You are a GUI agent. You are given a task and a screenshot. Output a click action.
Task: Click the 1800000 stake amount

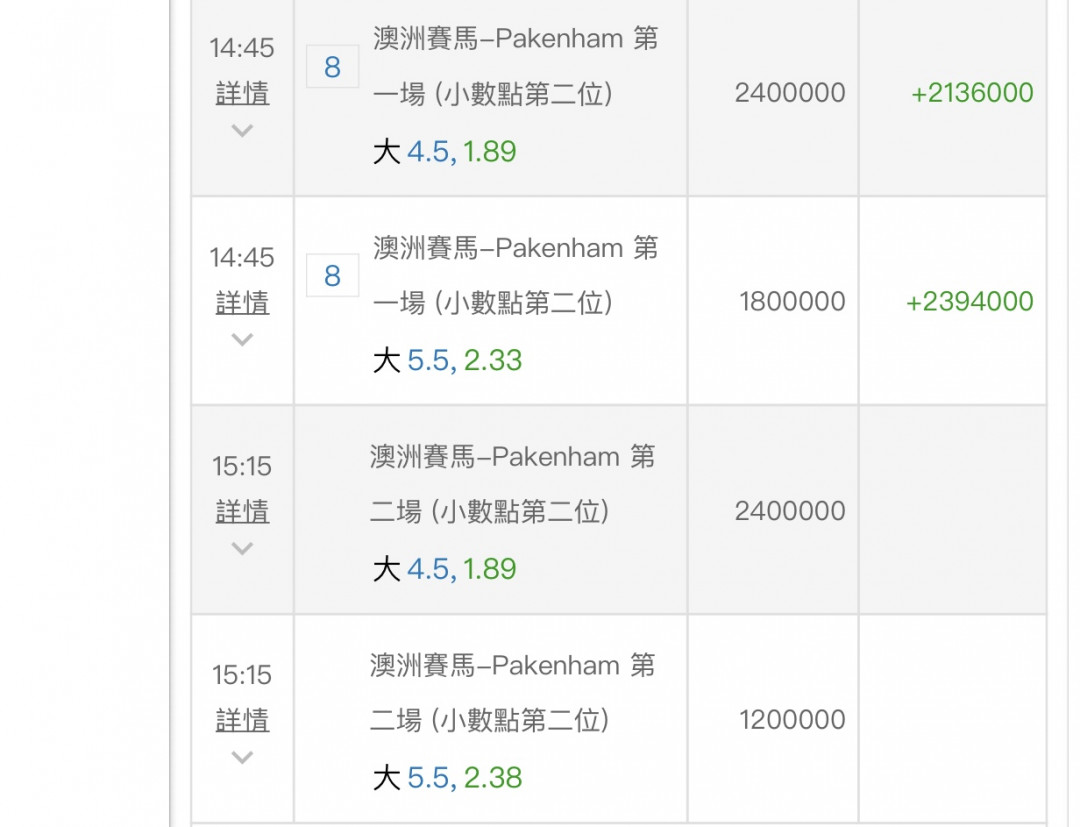pos(792,302)
